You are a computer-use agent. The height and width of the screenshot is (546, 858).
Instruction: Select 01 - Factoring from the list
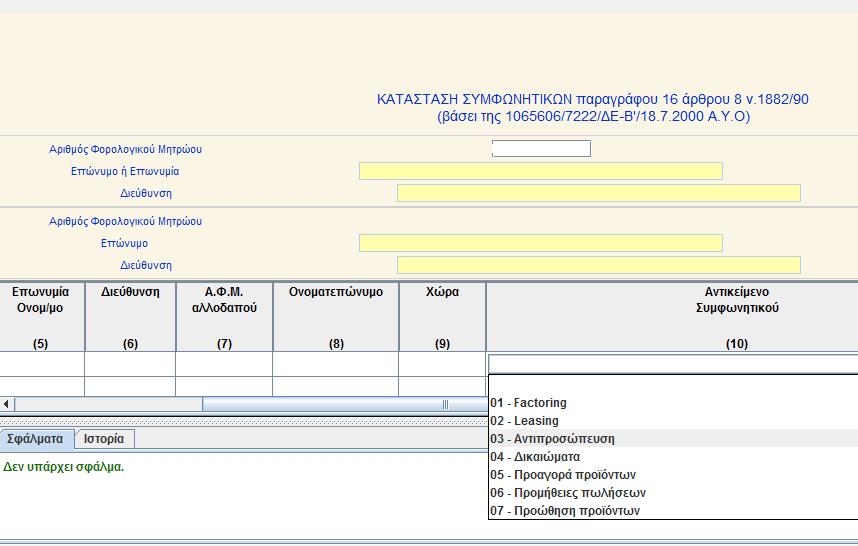click(673, 403)
